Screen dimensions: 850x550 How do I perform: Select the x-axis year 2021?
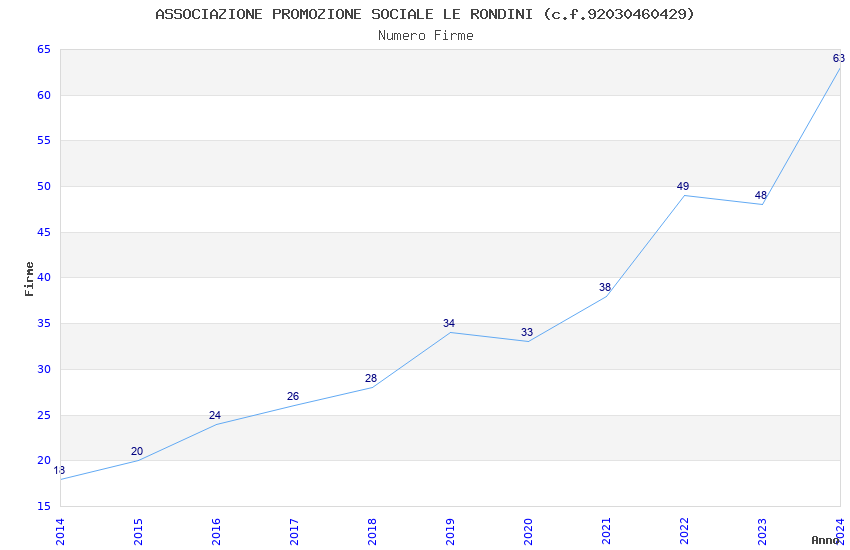(x=606, y=532)
